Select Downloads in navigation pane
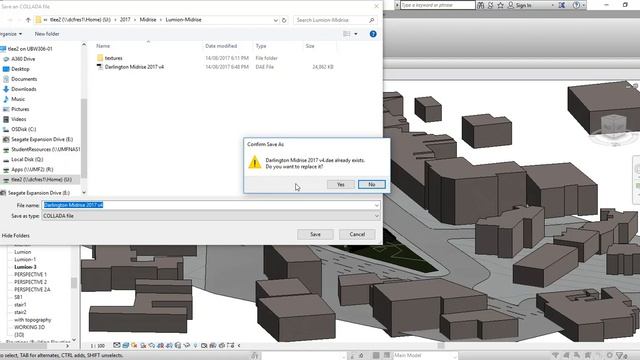640x360 pixels. click(x=23, y=89)
